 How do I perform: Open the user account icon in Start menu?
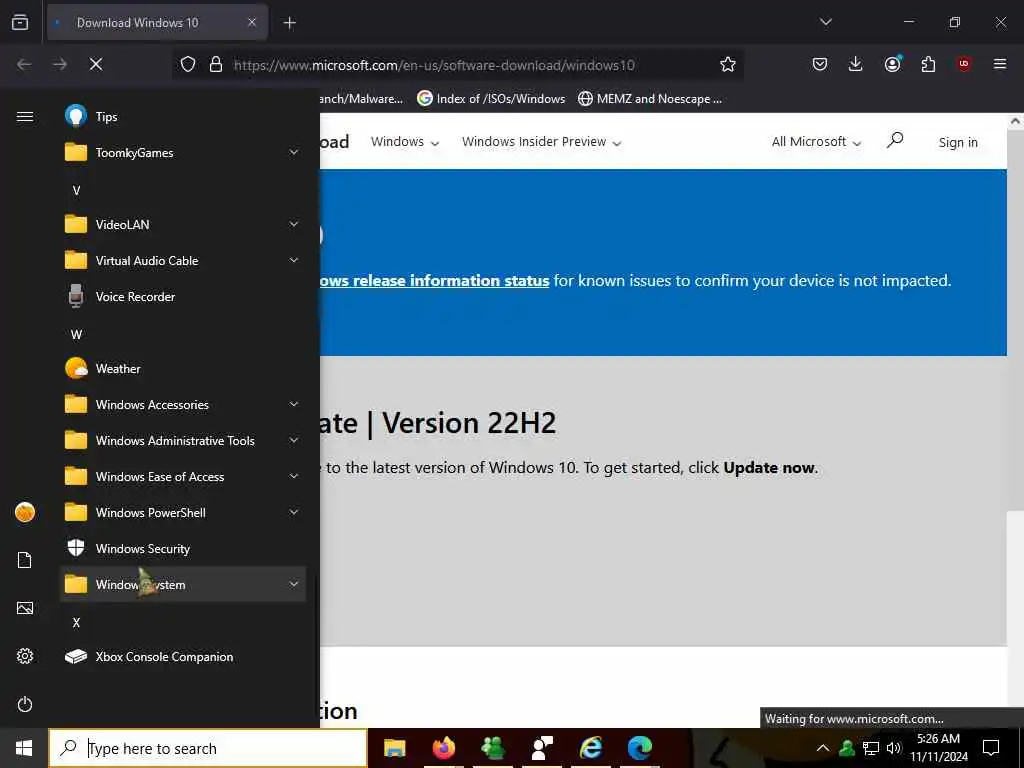point(25,512)
